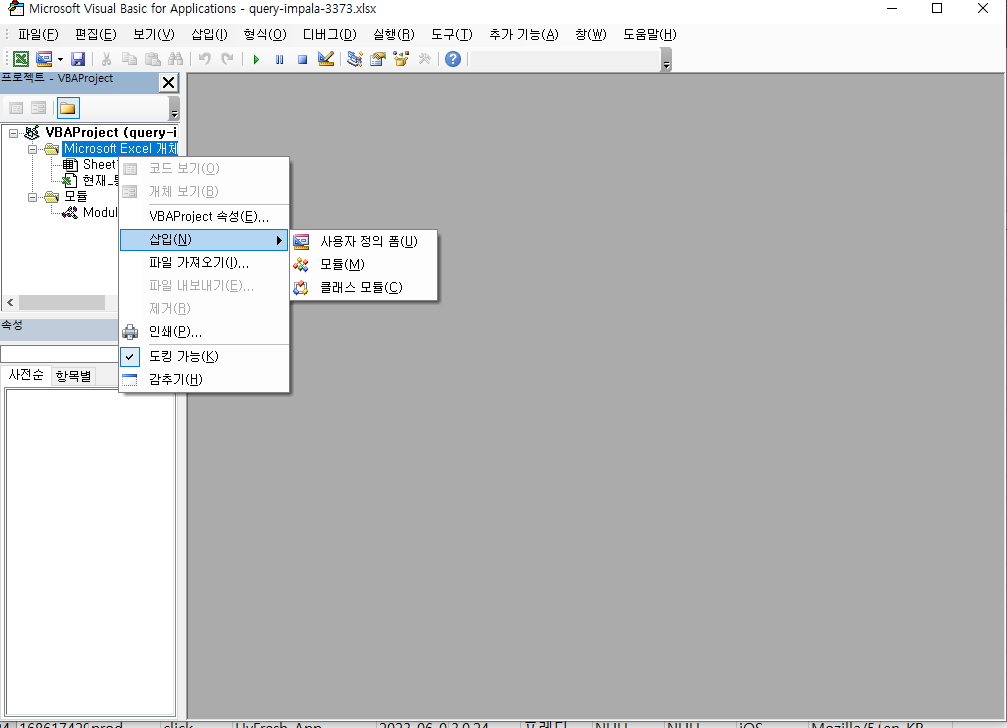1007x728 pixels.
Task: Break execution with the pause icon
Action: coord(279,59)
